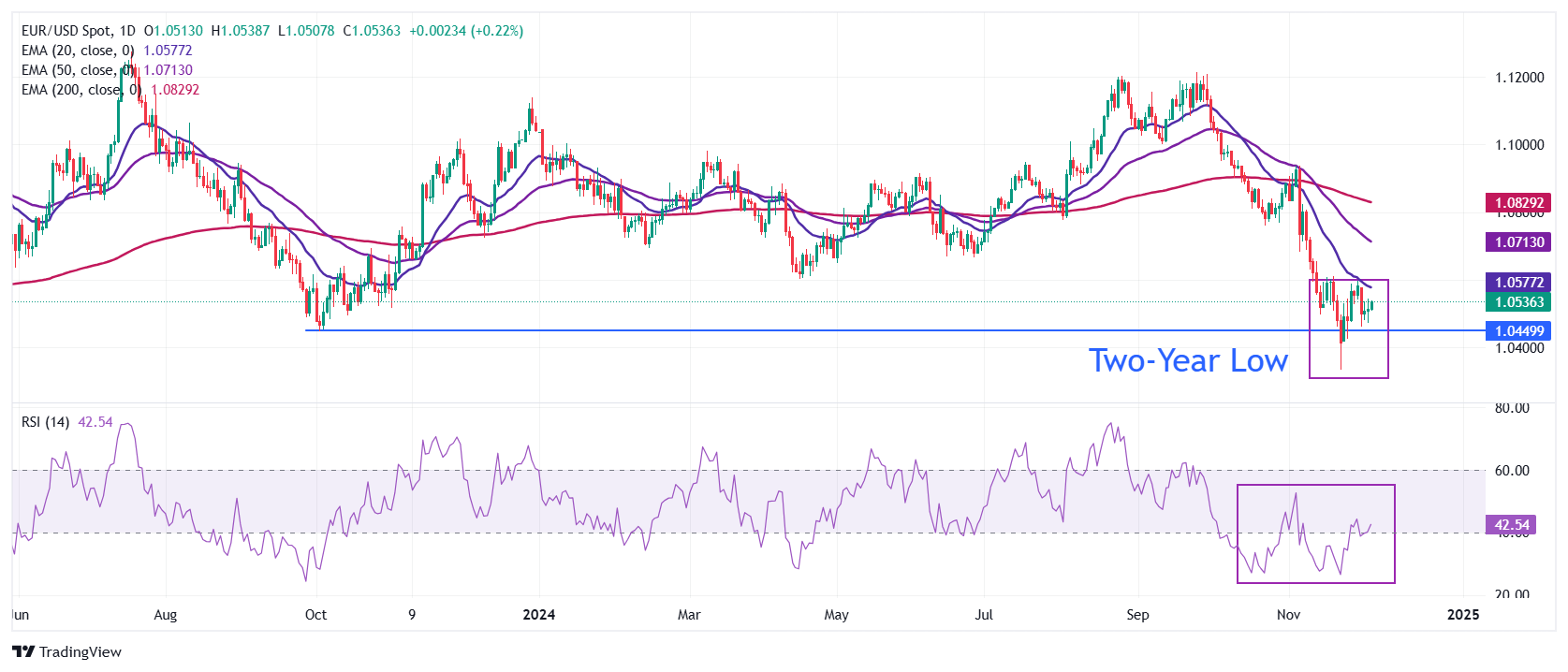Click the Nov label on time axis

coord(1288,615)
